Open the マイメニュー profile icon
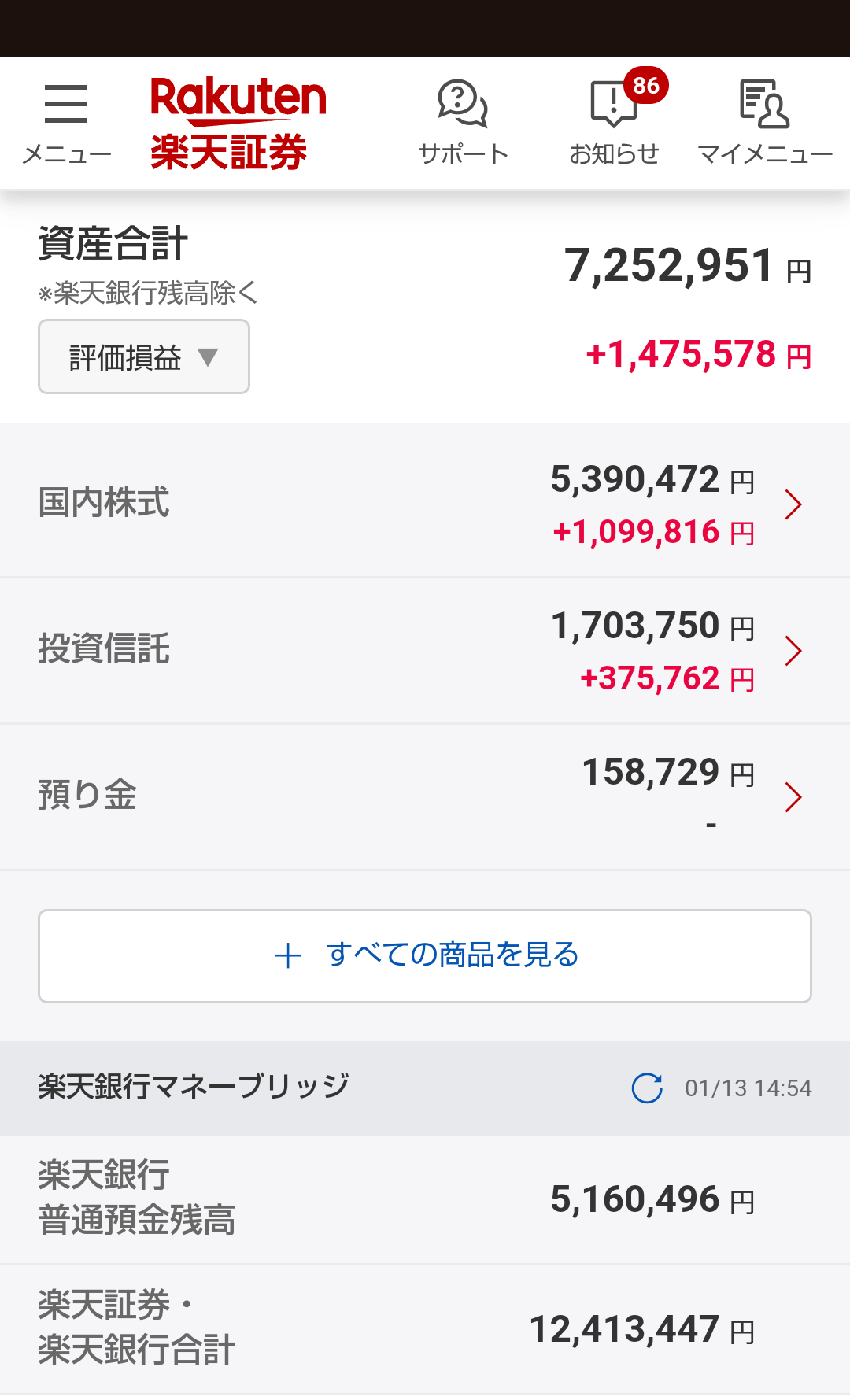The width and height of the screenshot is (850, 1400). [x=764, y=103]
